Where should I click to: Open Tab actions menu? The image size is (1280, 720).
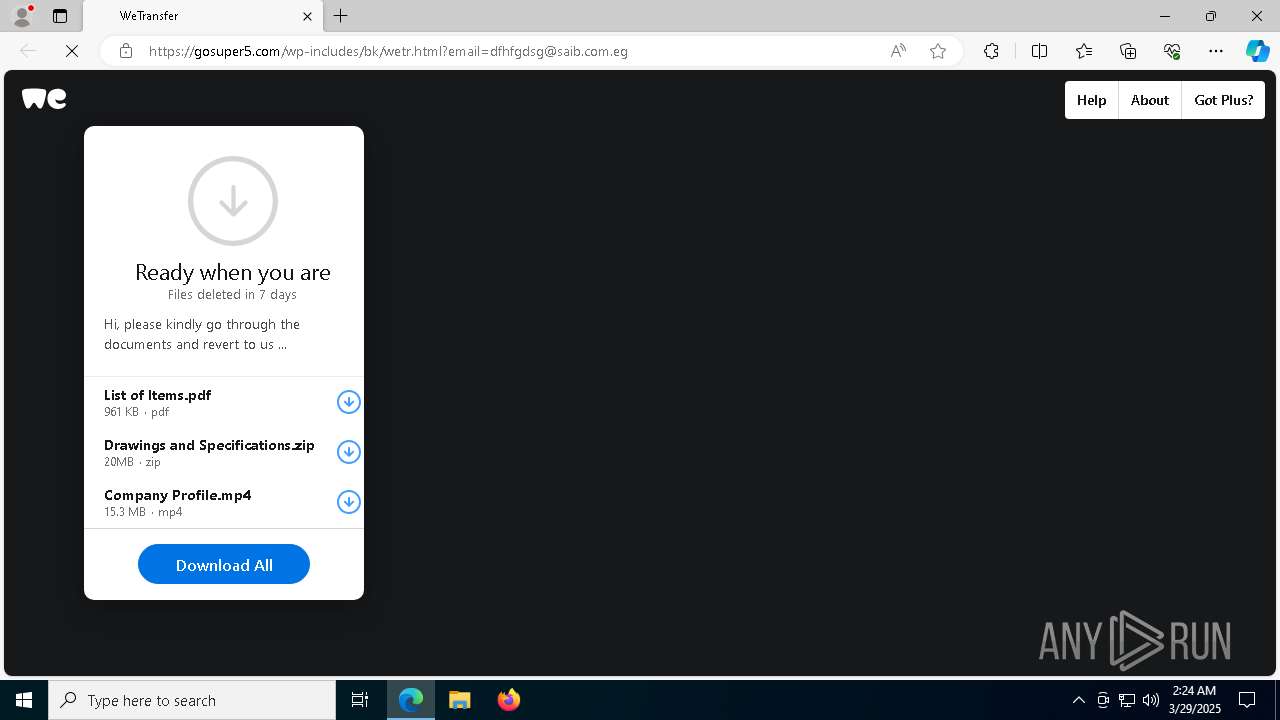60,16
